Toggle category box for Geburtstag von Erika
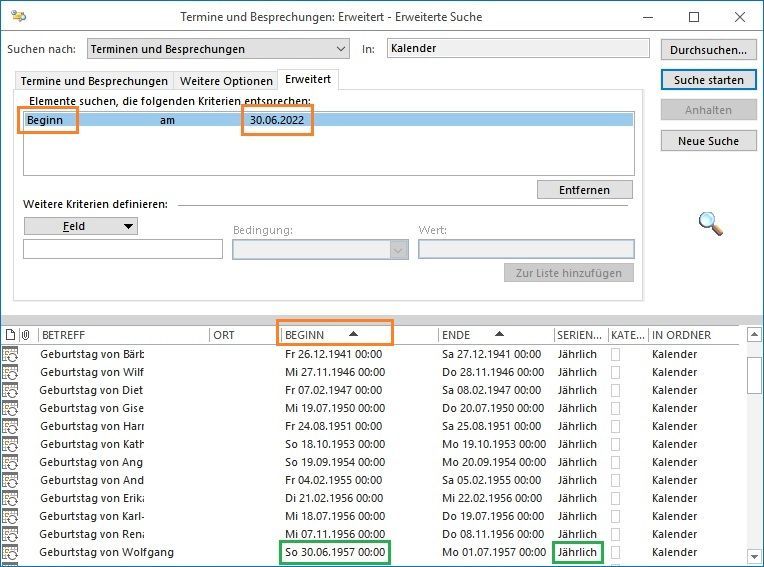The width and height of the screenshot is (764, 567). [x=615, y=498]
